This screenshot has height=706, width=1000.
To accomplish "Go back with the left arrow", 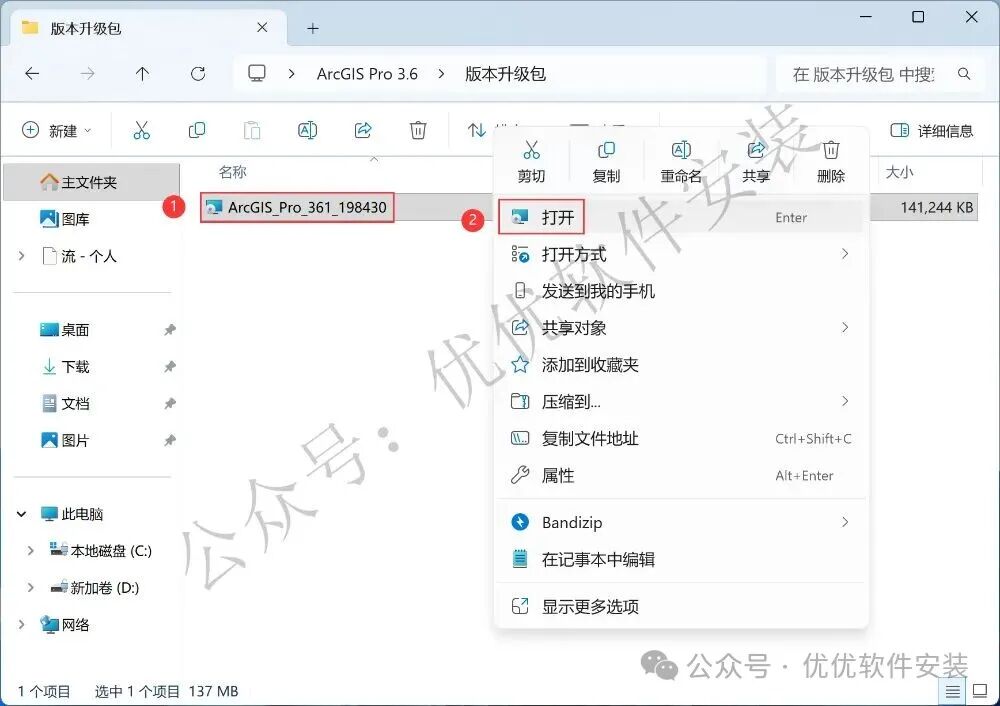I will (x=32, y=74).
